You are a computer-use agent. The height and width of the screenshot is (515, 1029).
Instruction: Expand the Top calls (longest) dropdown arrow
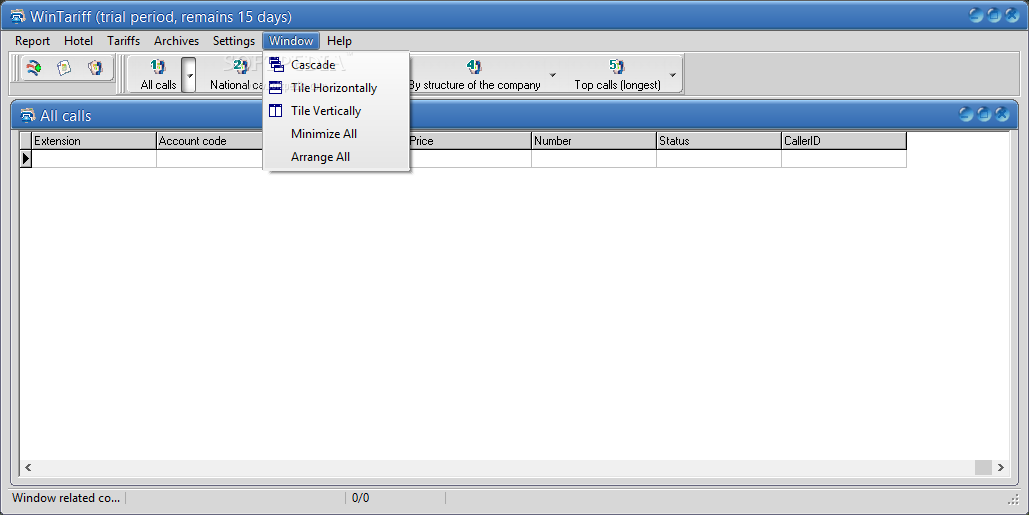click(673, 75)
